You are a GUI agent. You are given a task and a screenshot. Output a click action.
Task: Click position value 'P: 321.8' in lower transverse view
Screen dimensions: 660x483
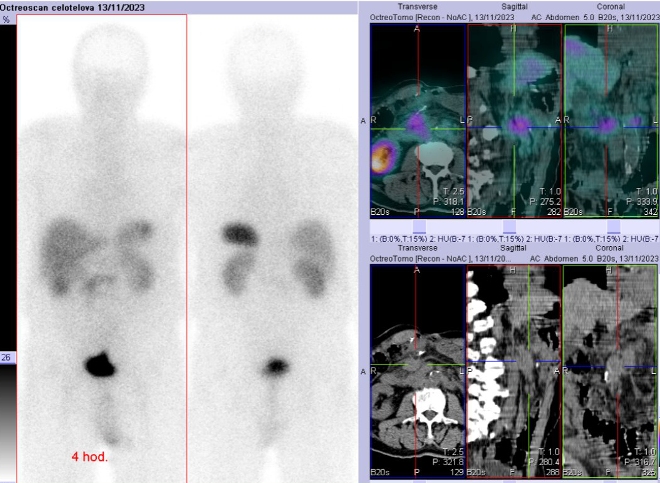coord(448,462)
